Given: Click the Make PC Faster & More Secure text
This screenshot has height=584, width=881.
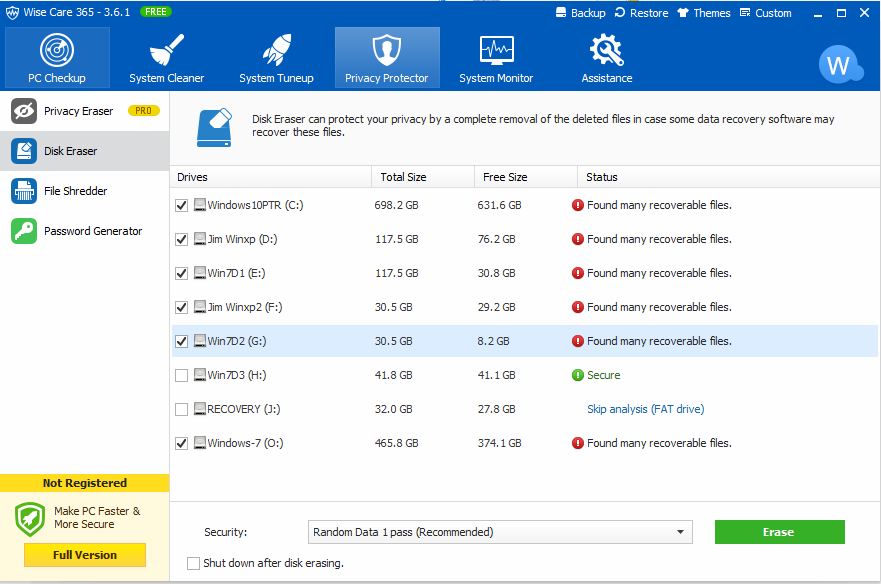Looking at the screenshot, I should (97, 517).
